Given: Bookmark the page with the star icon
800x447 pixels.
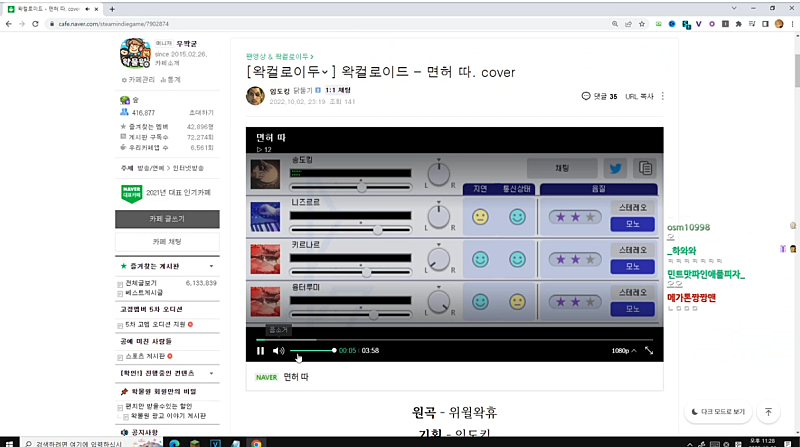Looking at the screenshot, I should [x=642, y=24].
